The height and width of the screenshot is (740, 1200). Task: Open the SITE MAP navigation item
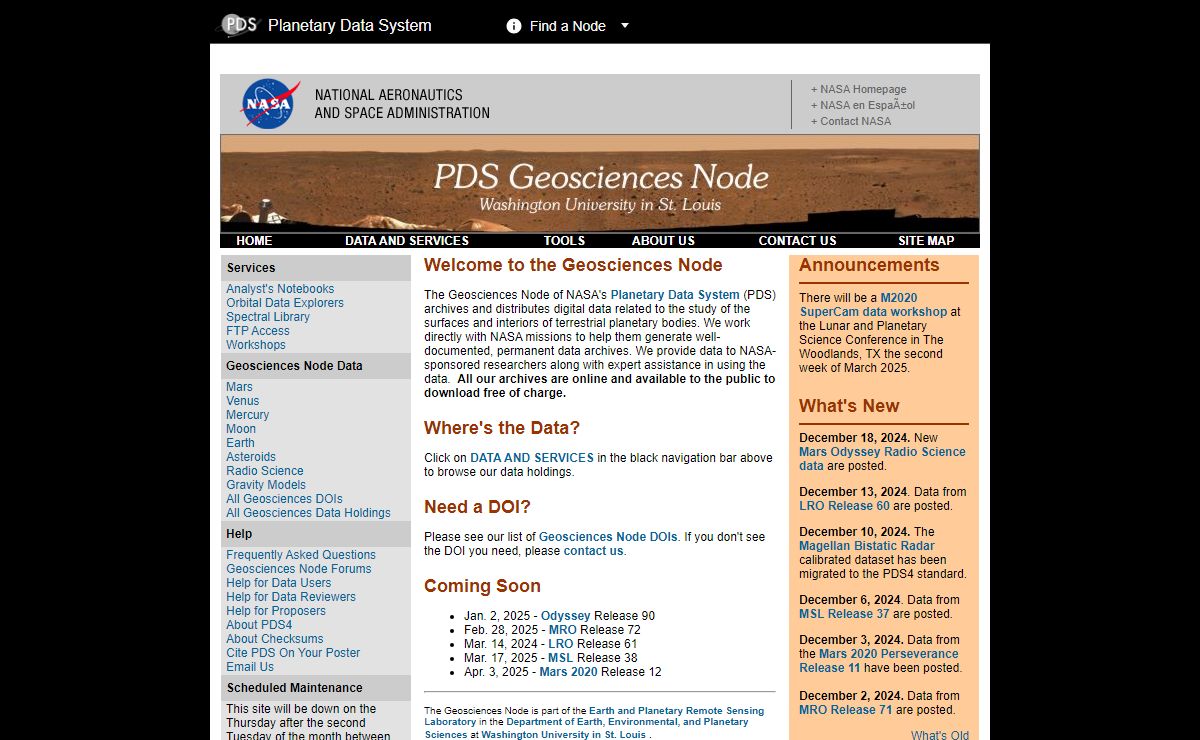[926, 241]
